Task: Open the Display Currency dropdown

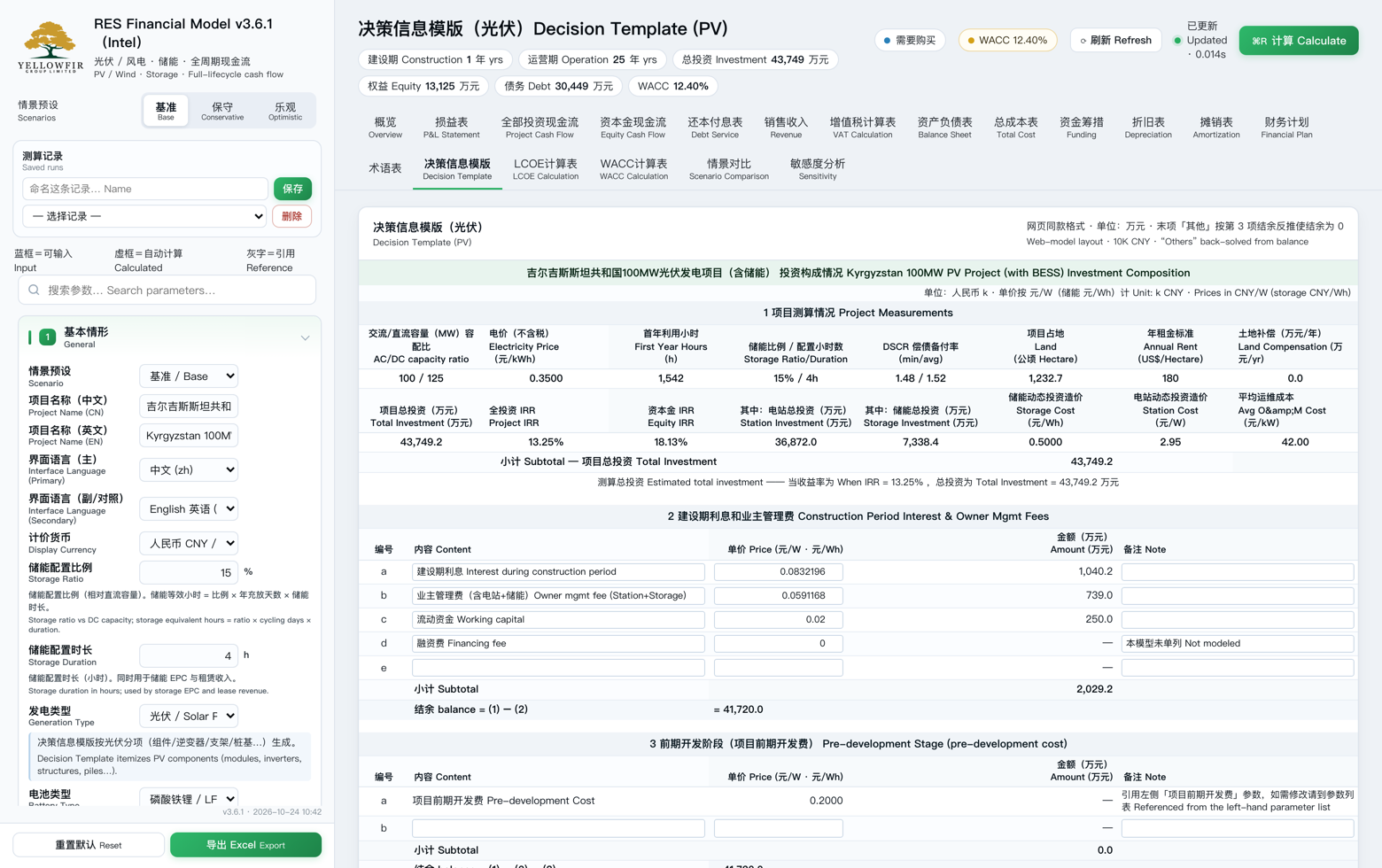Action: click(x=189, y=544)
